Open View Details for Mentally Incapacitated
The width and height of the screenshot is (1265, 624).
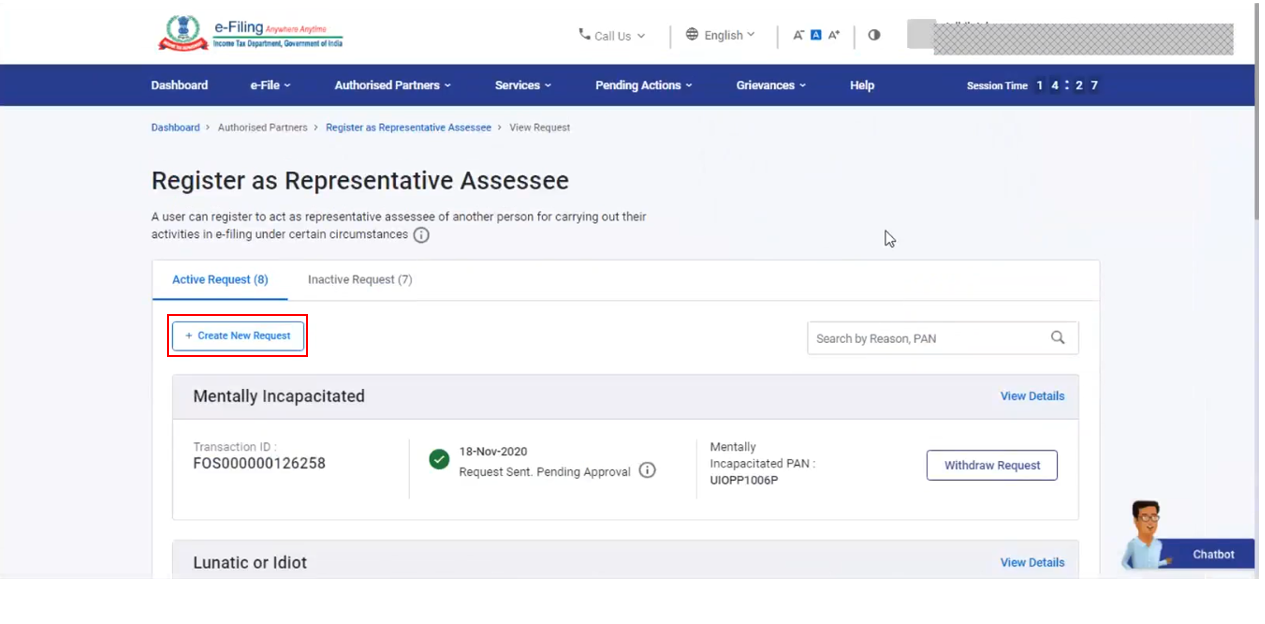pos(1032,396)
